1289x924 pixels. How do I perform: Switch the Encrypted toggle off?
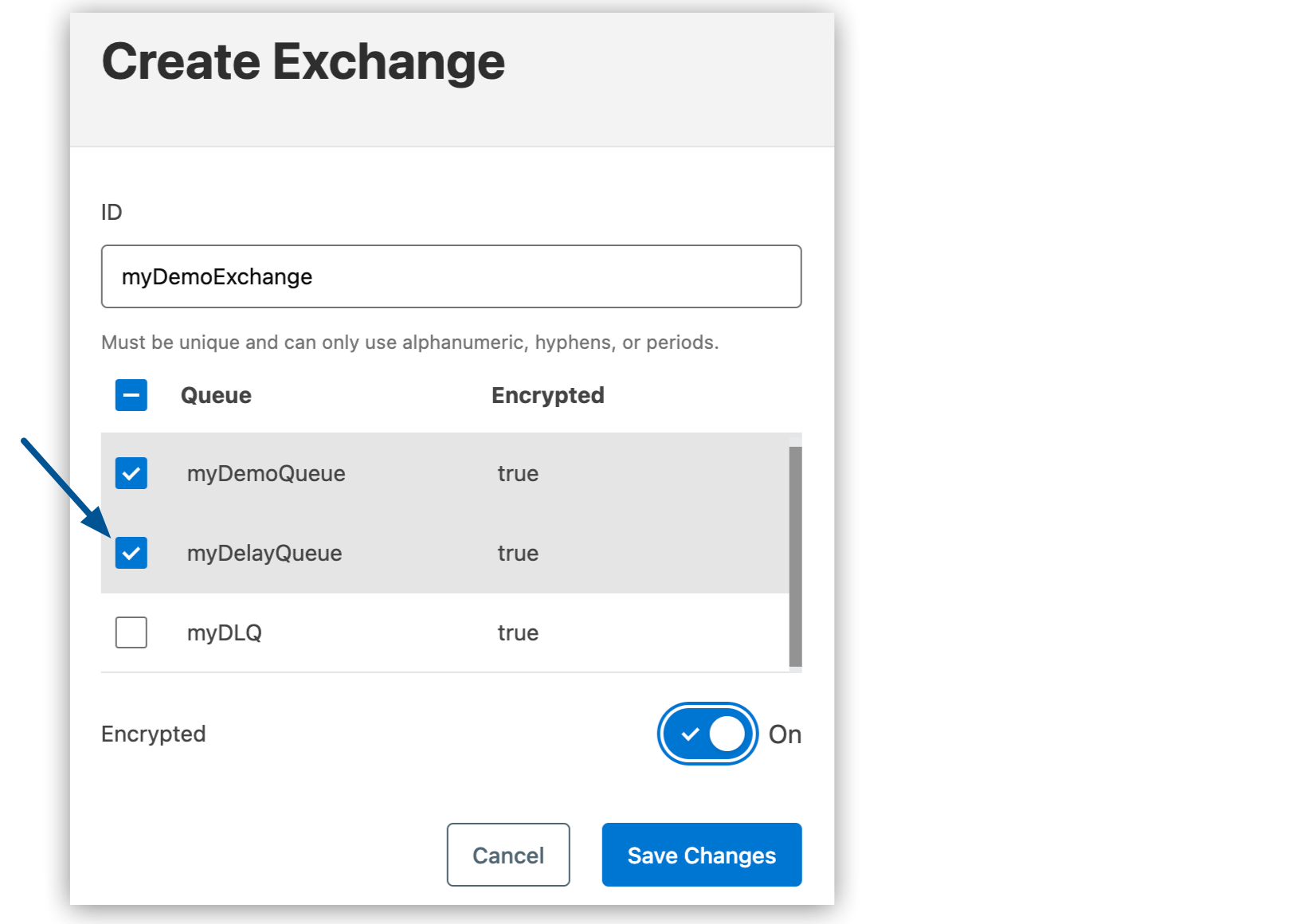[707, 734]
